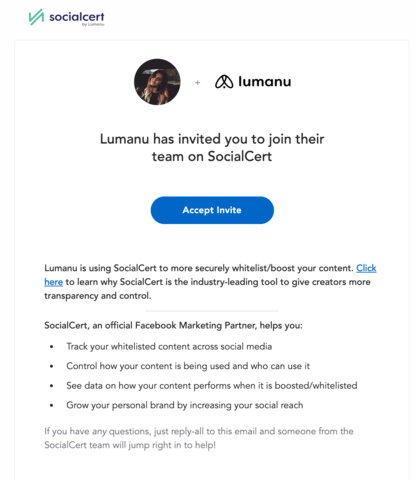Click the socialcert wordmark in the header
This screenshot has height=480, width=416.
(77, 16)
